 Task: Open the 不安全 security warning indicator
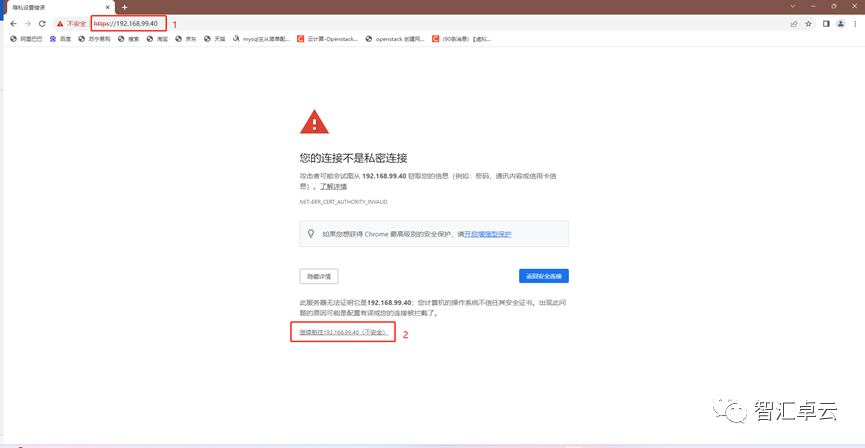point(71,24)
